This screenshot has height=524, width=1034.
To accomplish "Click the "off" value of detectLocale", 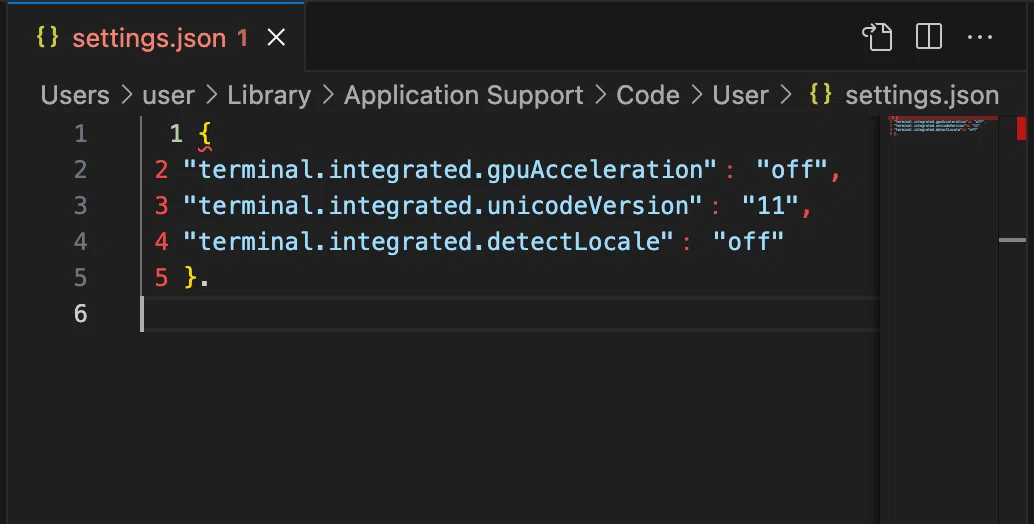I will tap(748, 242).
